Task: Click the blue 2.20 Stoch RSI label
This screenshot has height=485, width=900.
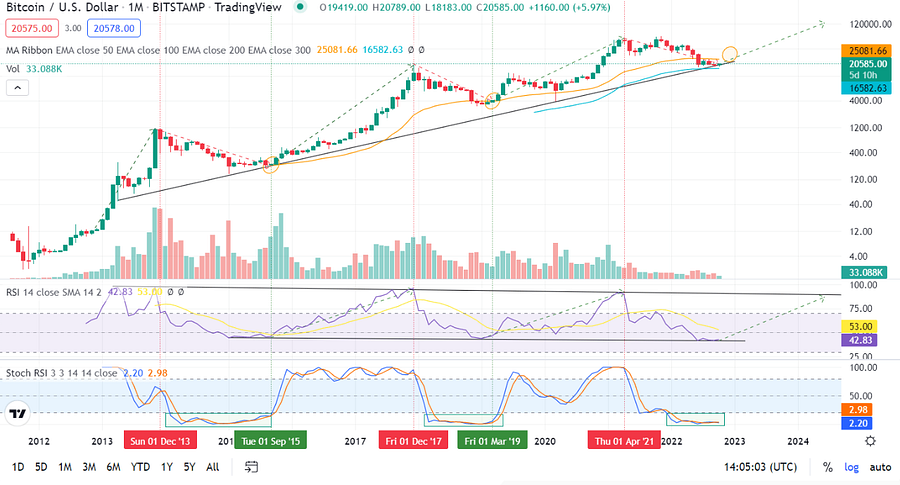Action: 858,423
